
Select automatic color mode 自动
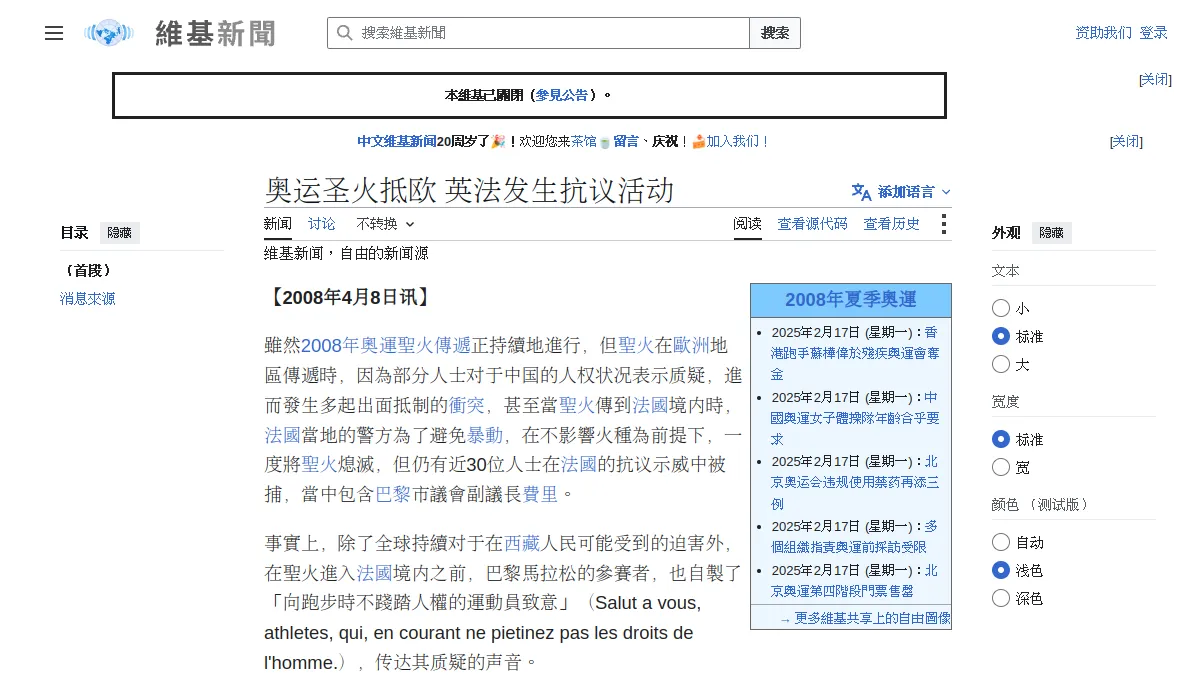tap(1001, 542)
